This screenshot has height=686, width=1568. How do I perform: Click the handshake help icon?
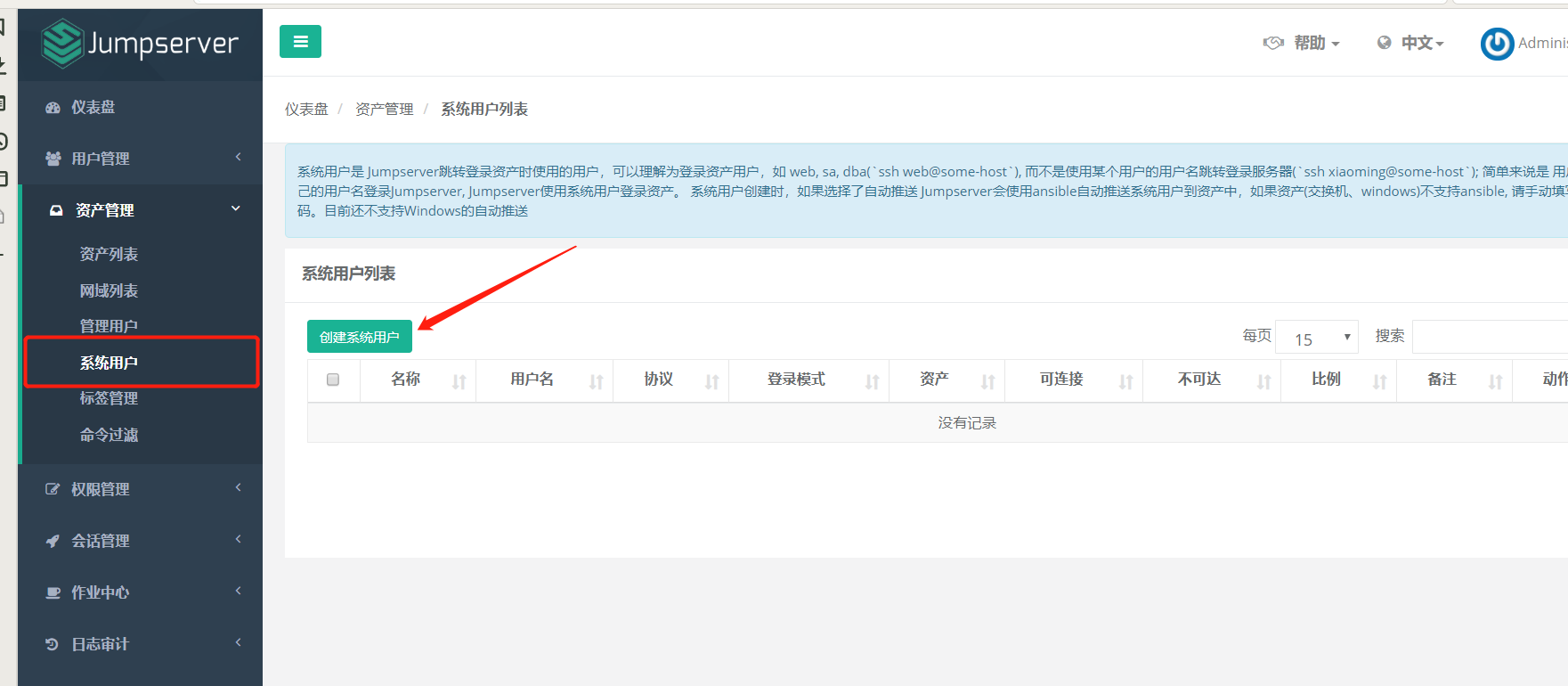(1273, 43)
